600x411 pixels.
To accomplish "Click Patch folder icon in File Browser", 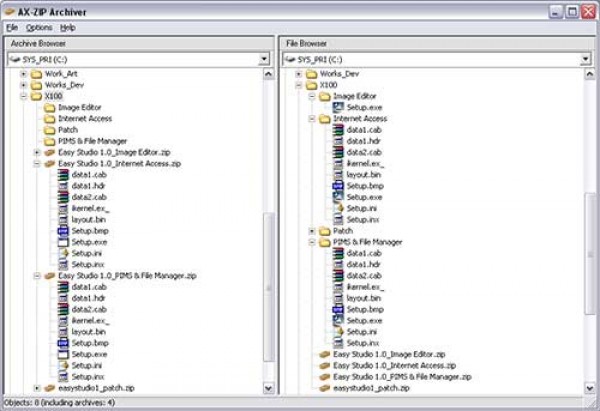I will point(324,231).
